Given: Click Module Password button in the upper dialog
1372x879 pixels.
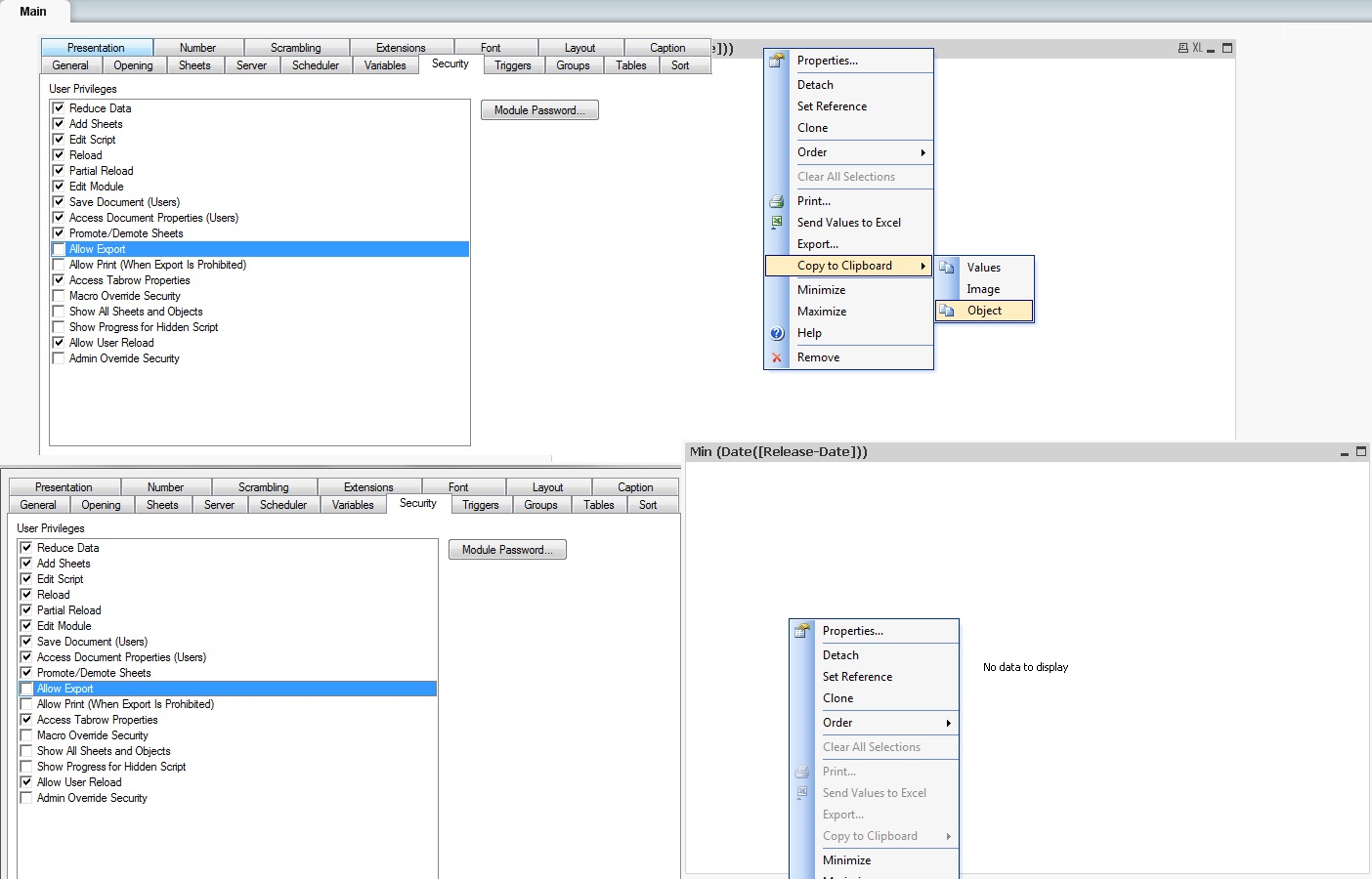Looking at the screenshot, I should (539, 110).
